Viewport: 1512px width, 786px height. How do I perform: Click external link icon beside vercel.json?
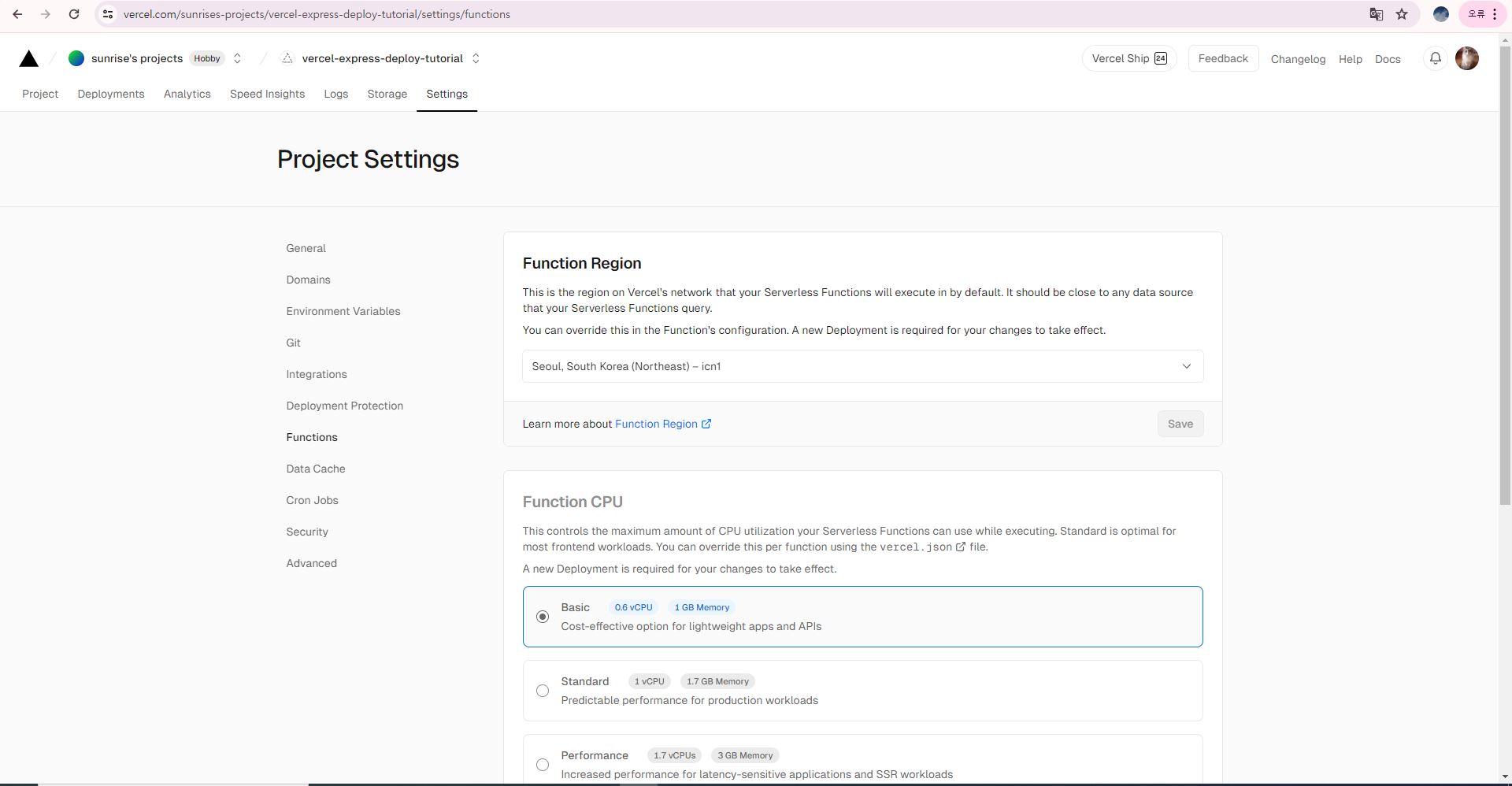click(x=961, y=547)
